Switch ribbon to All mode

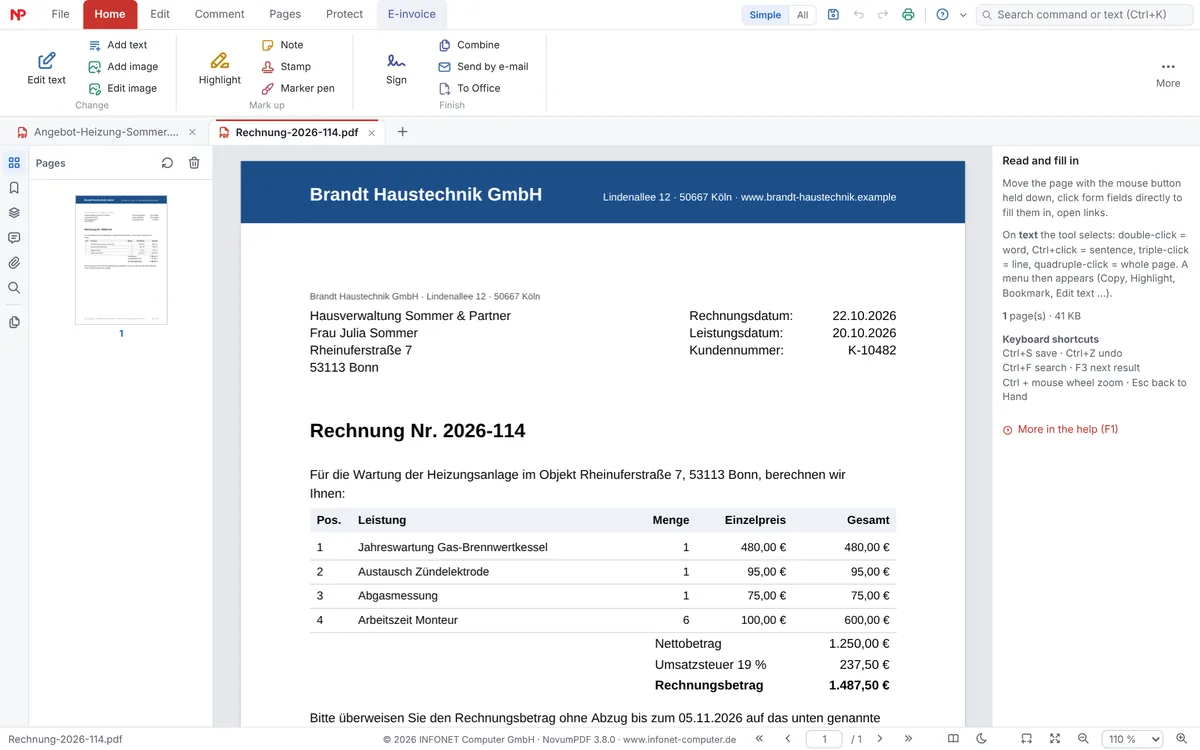point(802,15)
